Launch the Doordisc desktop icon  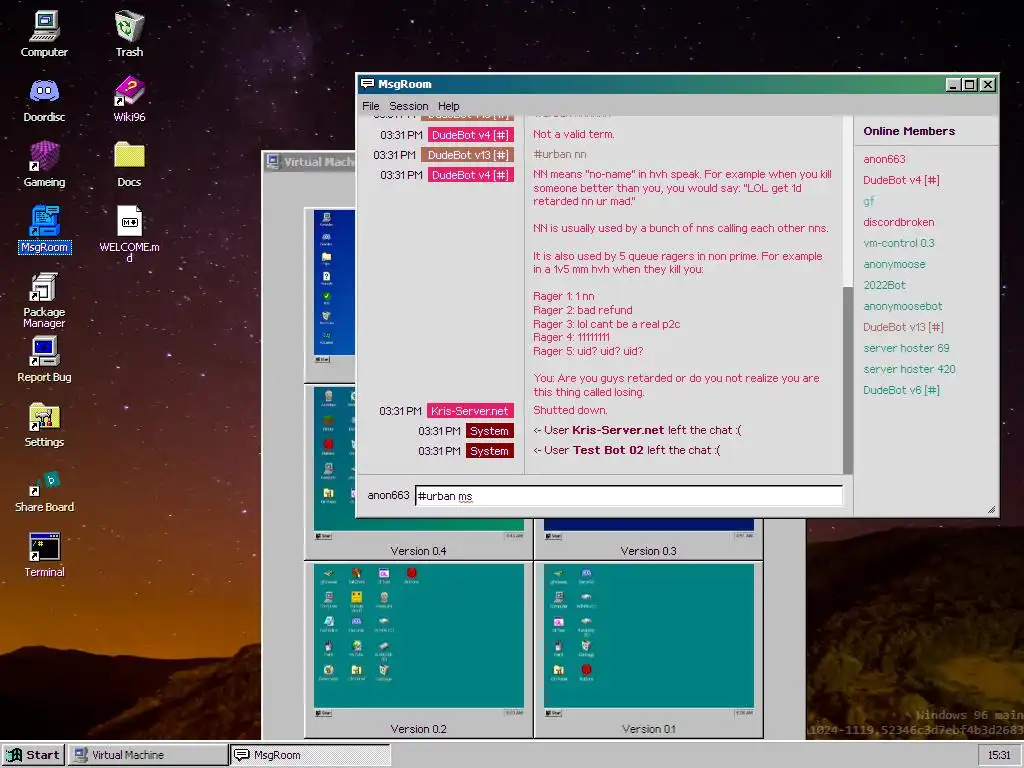point(44,99)
